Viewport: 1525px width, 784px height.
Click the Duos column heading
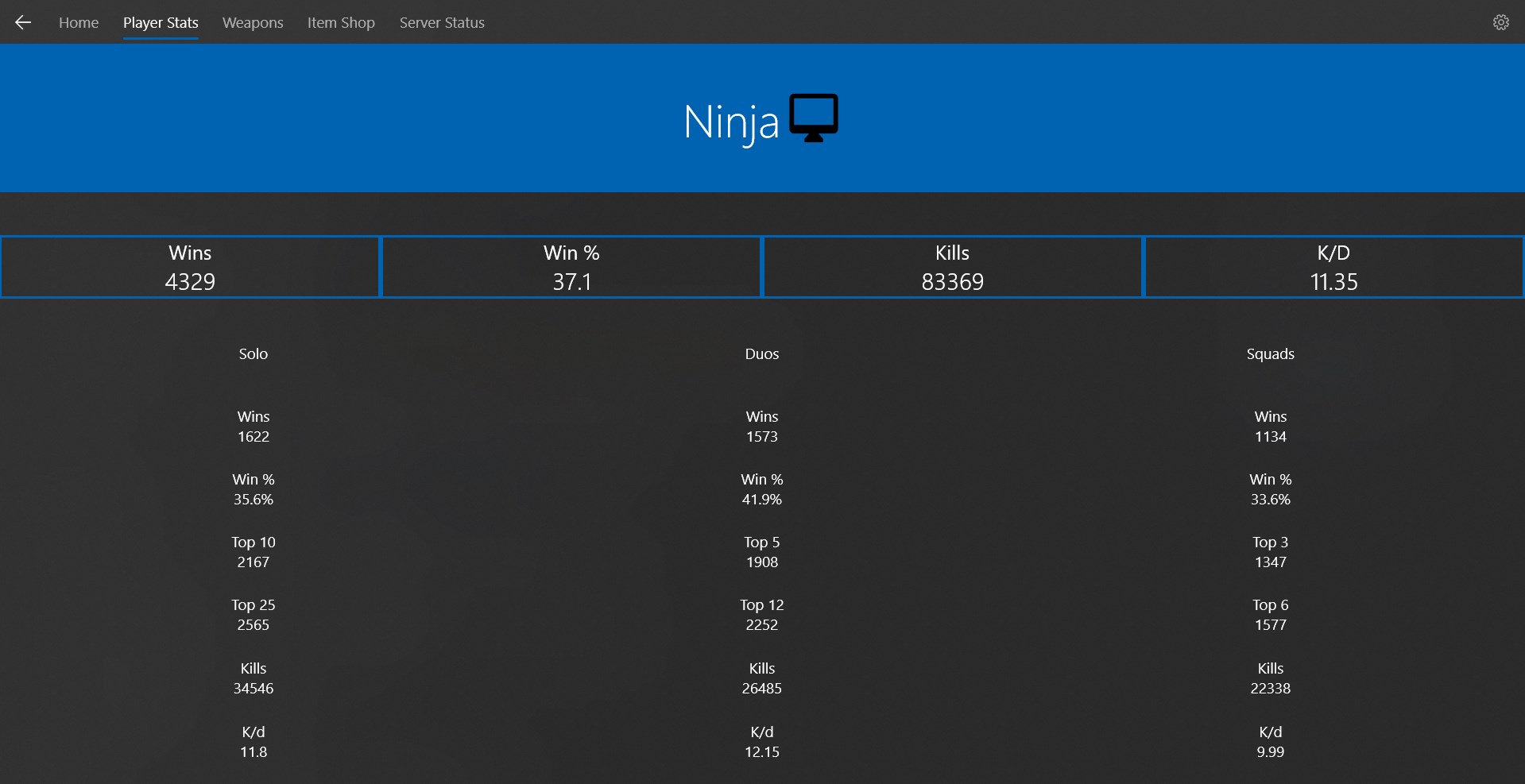[762, 353]
